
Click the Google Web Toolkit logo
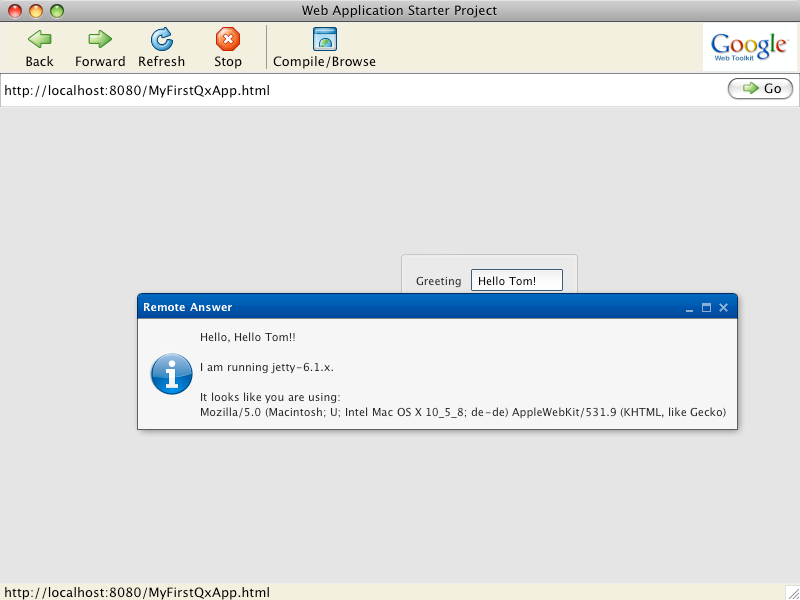point(749,47)
